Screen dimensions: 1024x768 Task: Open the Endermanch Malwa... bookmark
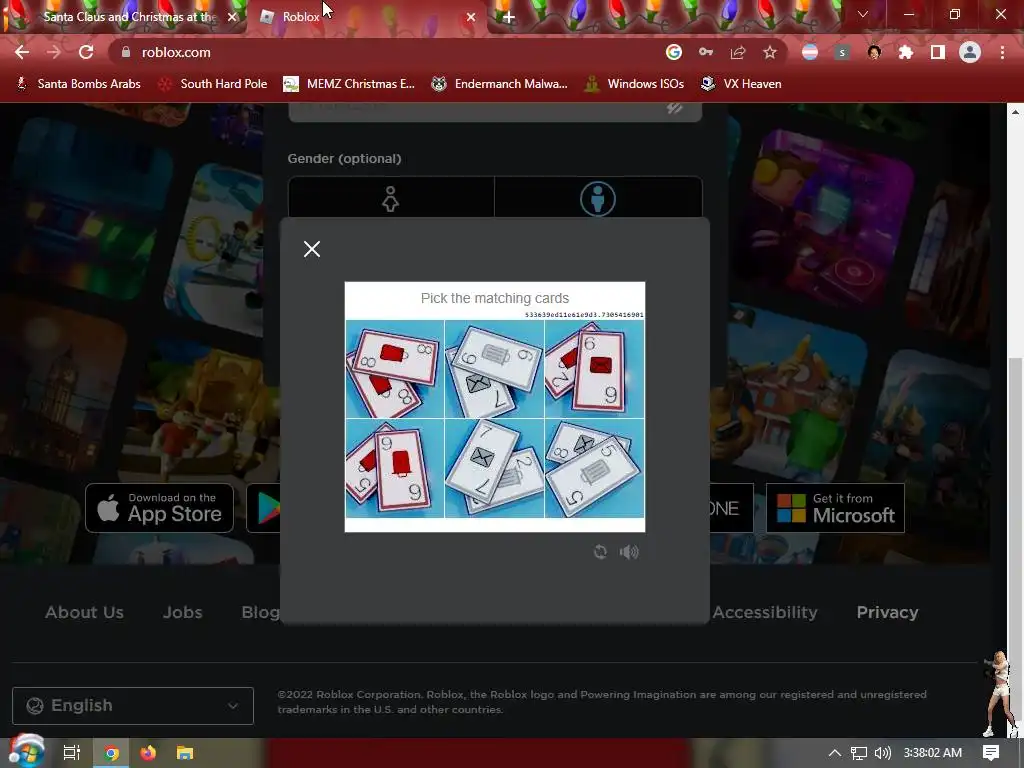click(x=500, y=84)
